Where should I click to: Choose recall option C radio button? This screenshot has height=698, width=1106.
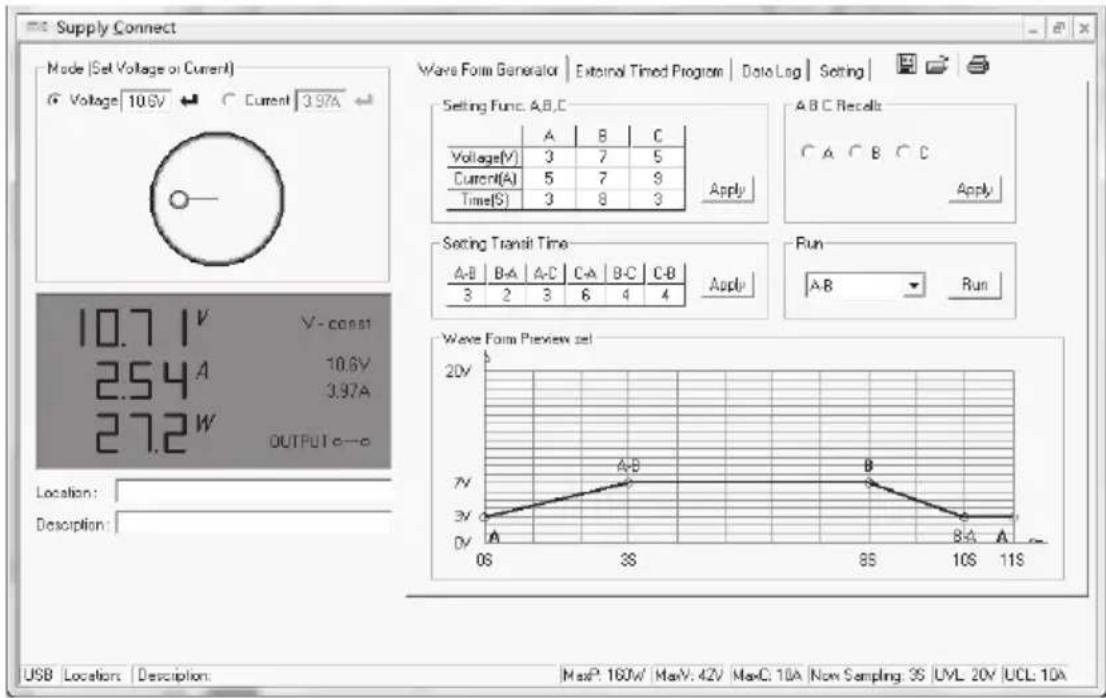(903, 152)
